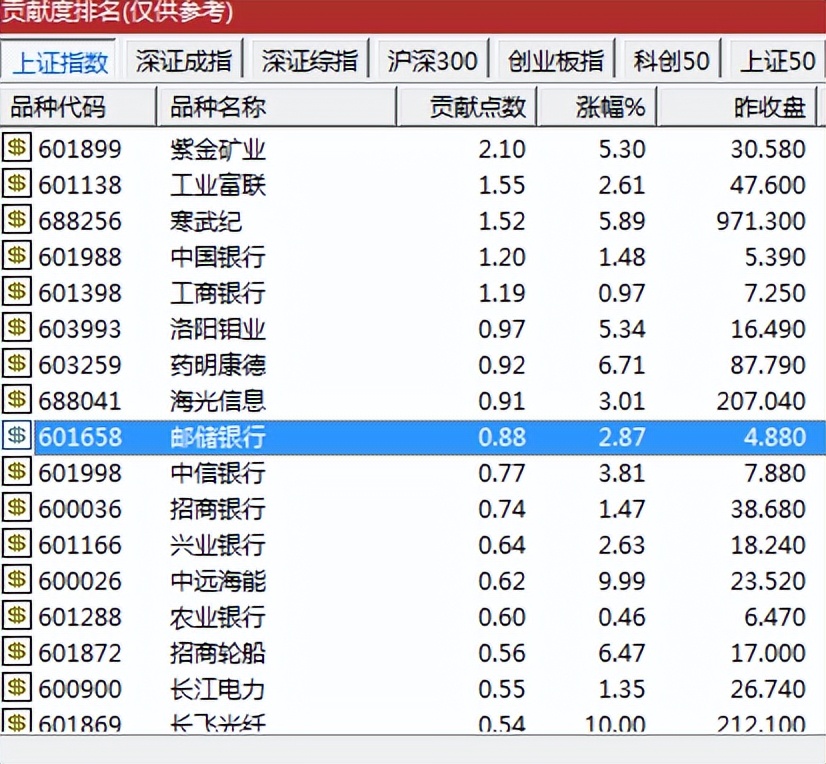Click stock code 600036
Viewport: 826px width, 764px height.
(x=80, y=509)
